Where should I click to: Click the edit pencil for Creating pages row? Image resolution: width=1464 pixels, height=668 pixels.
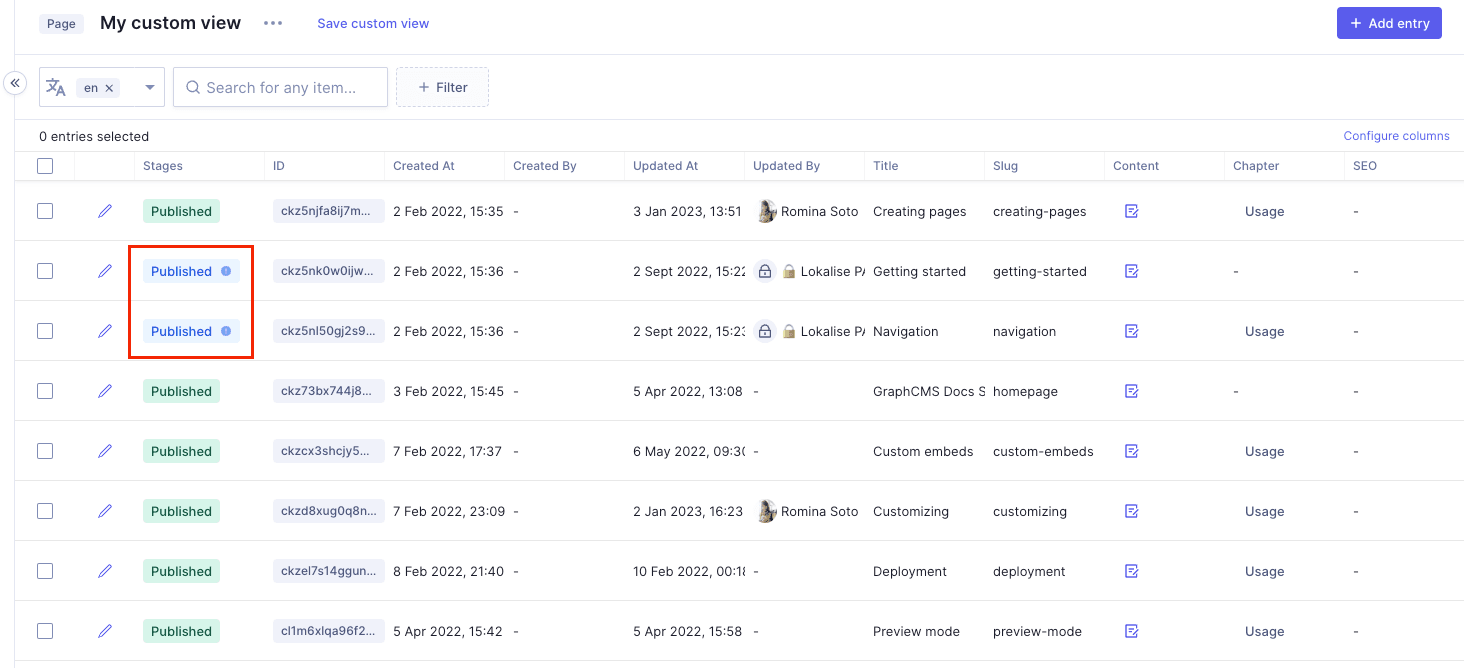click(105, 211)
